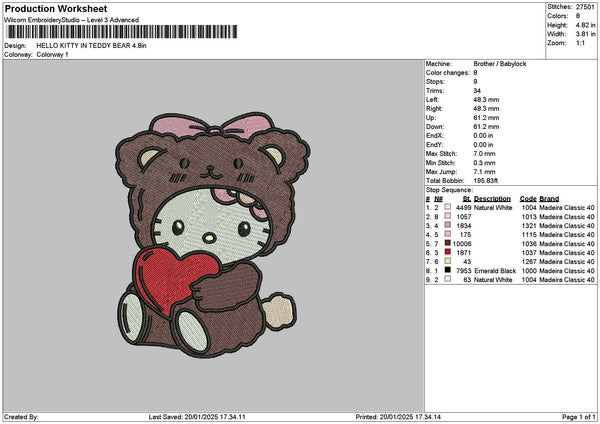
Task: Click the Max Stitch value 7.0 mm
Action: [484, 154]
